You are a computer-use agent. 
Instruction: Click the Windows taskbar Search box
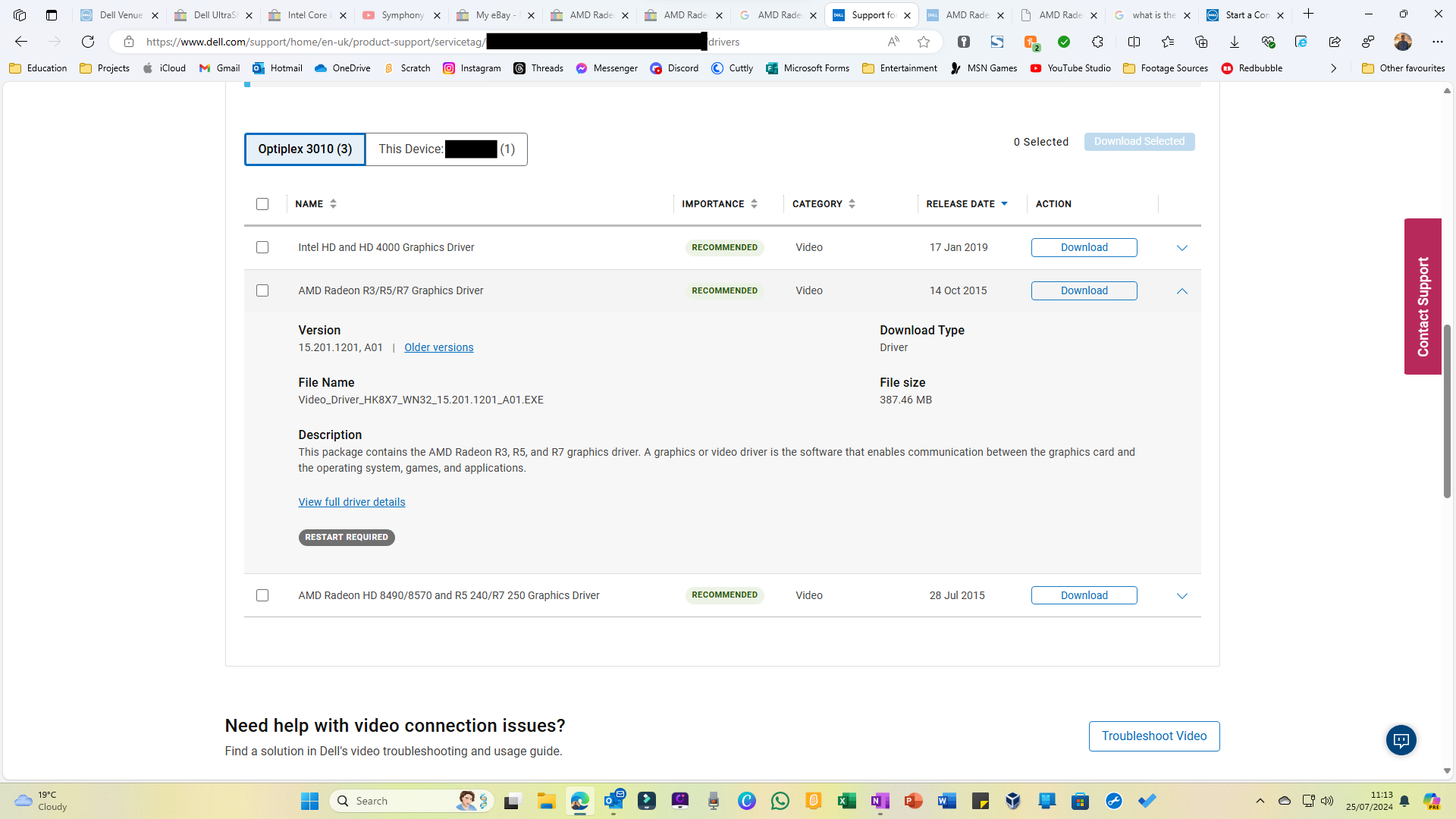(x=413, y=801)
